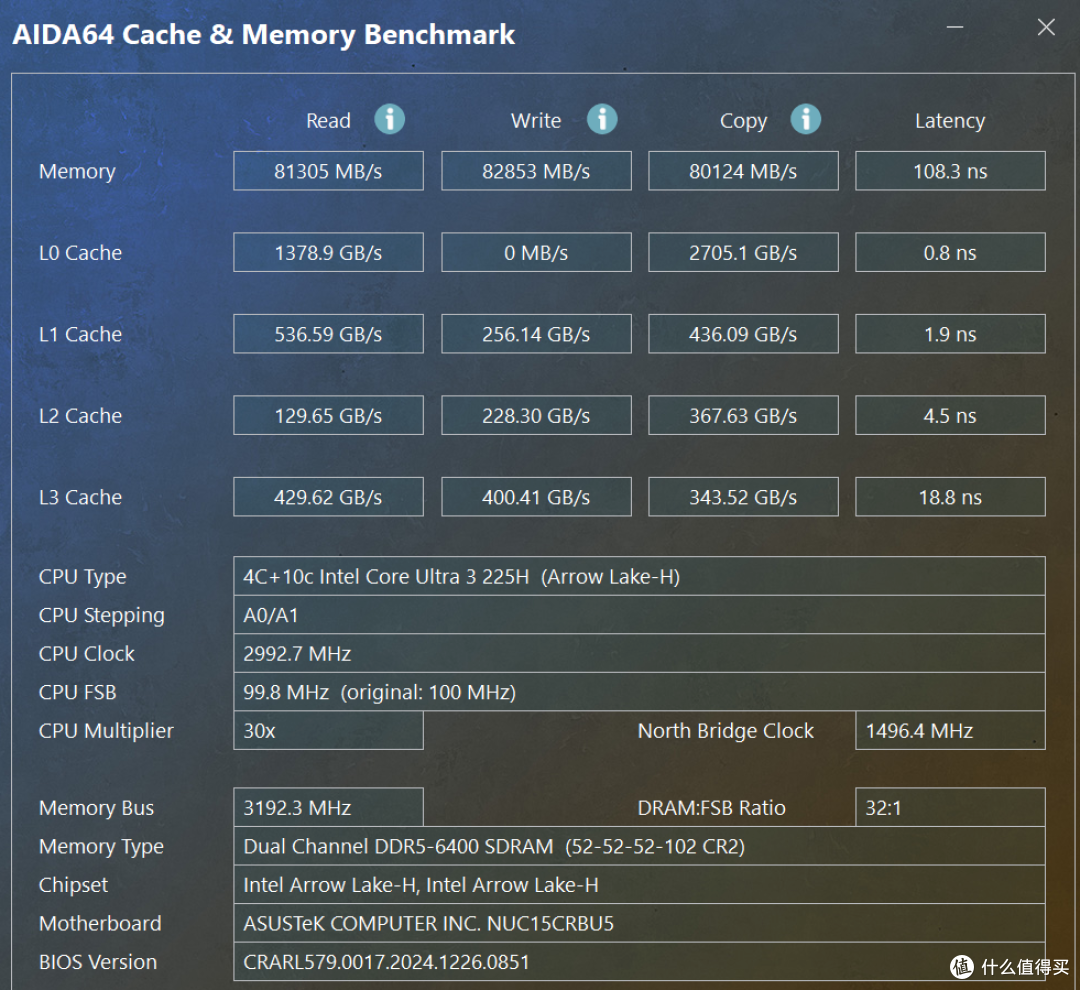Click the Memory Write value 82853 MB/s
The width and height of the screenshot is (1080, 990).
click(x=536, y=171)
